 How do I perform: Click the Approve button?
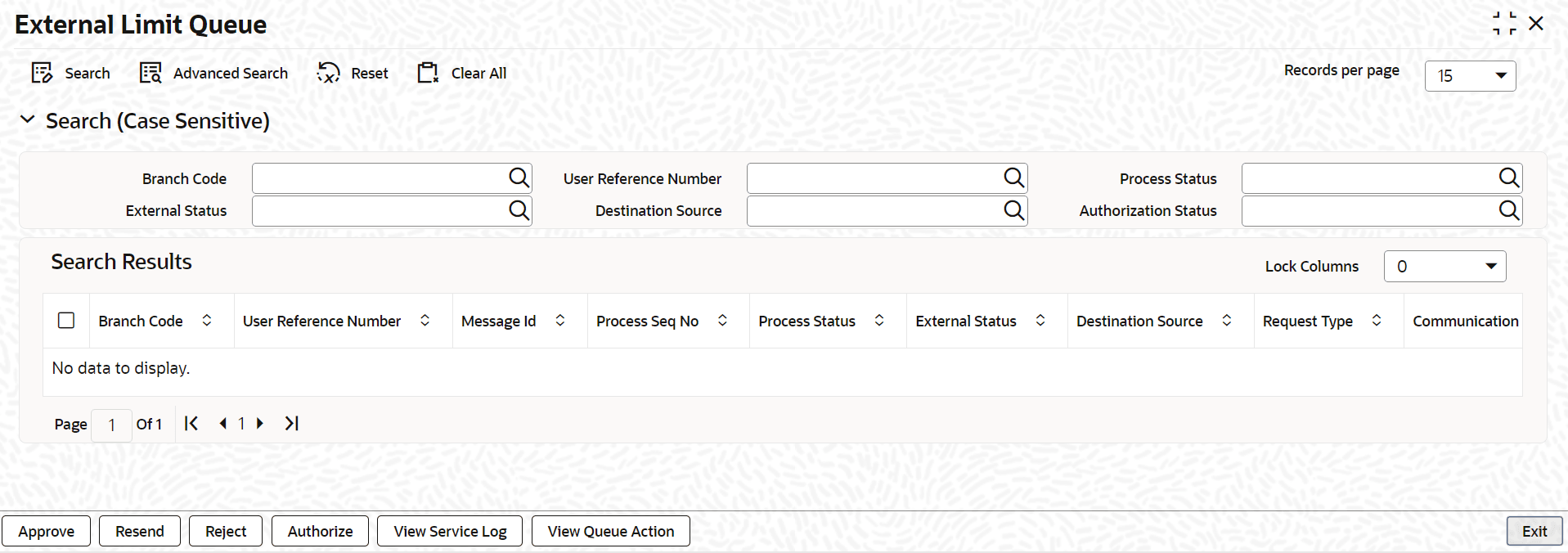[47, 531]
